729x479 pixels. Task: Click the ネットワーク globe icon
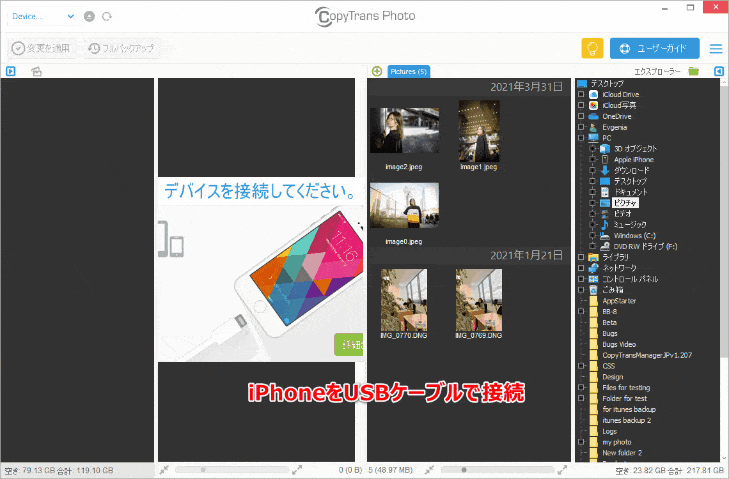[x=593, y=268]
